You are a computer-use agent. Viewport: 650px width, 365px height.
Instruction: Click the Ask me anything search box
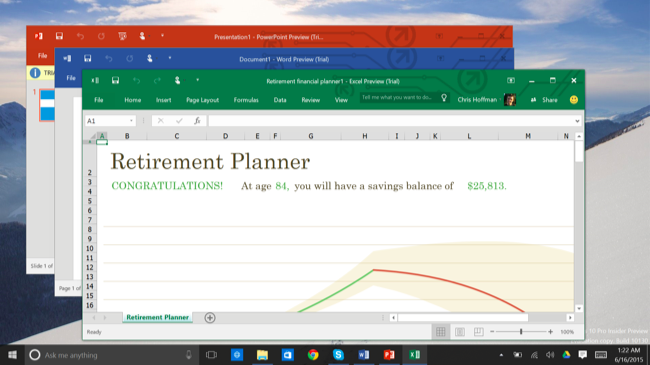111,355
